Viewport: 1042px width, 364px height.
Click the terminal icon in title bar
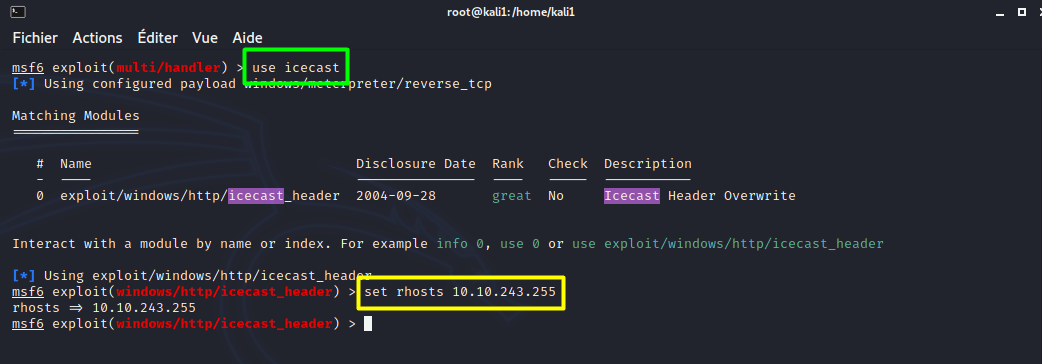[18, 12]
